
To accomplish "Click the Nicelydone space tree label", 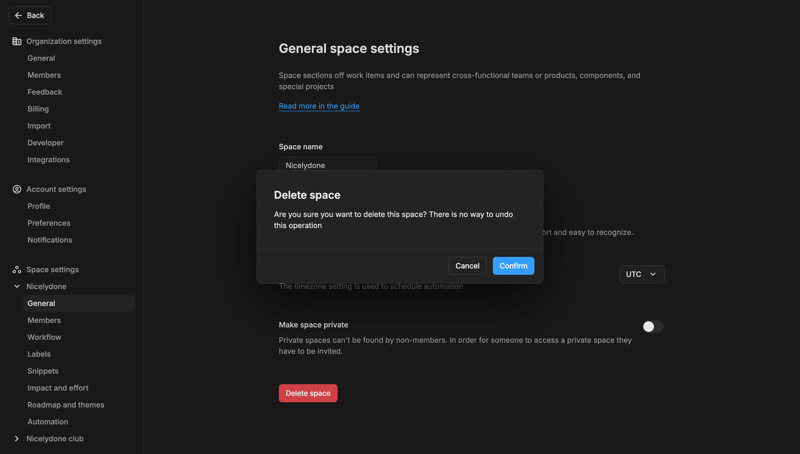I will (46, 287).
